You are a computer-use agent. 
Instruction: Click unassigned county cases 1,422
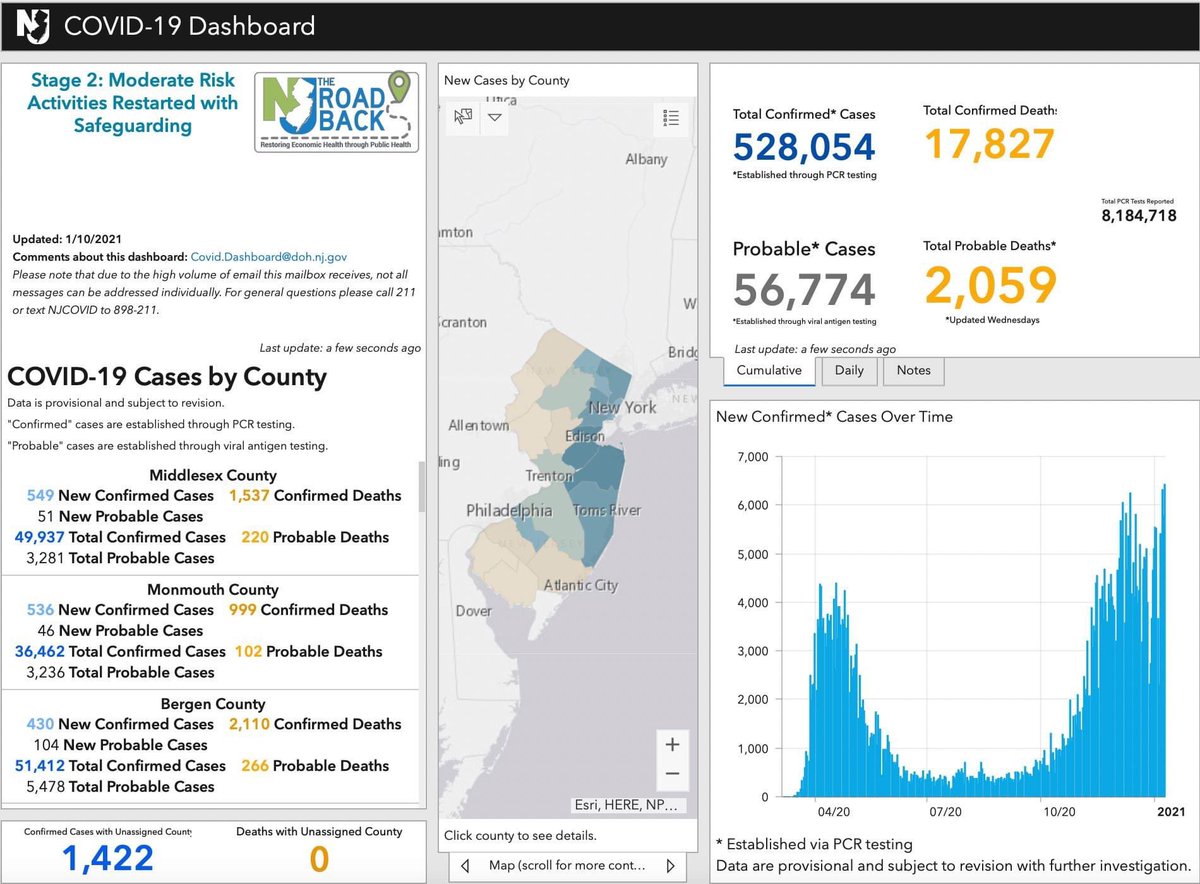click(109, 858)
